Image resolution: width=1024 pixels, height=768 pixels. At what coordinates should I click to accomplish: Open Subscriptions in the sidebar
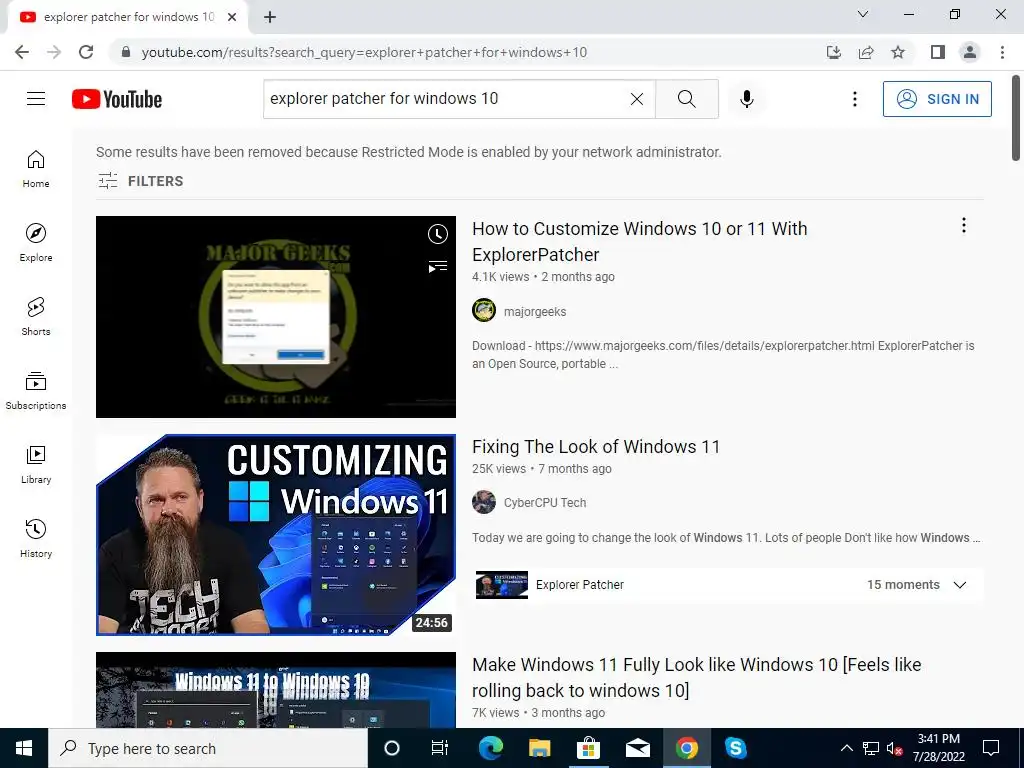(x=36, y=391)
